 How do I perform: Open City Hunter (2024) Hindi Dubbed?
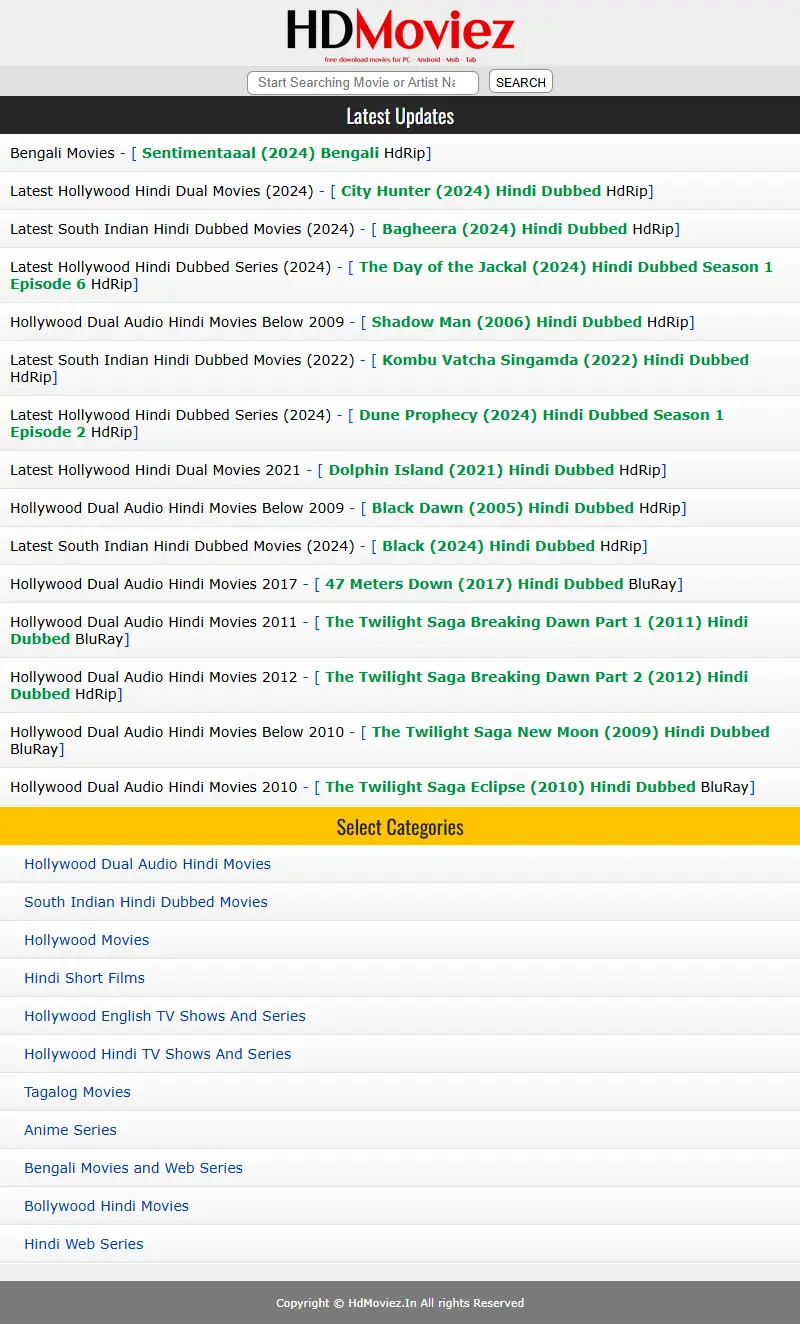pos(471,191)
